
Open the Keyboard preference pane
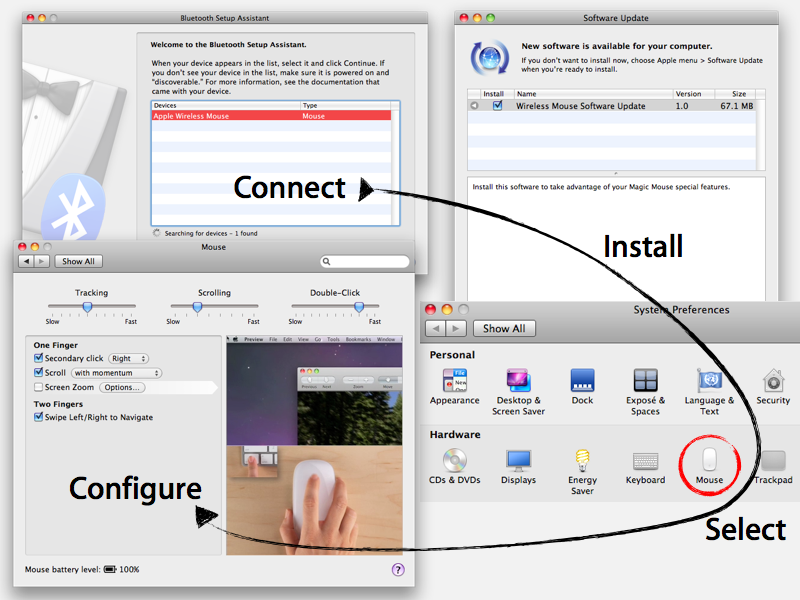click(645, 466)
